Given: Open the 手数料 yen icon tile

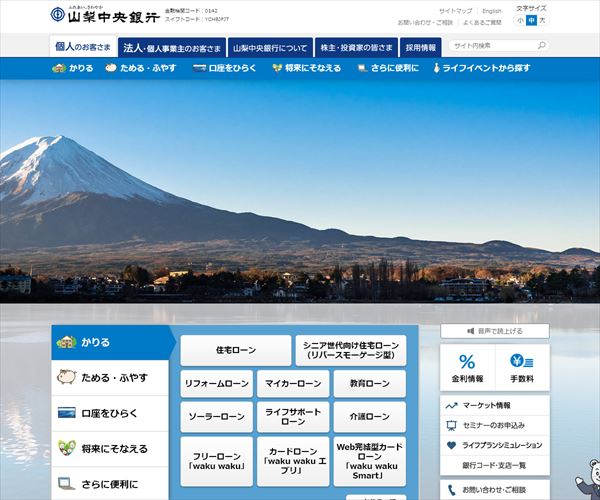Looking at the screenshot, I should pos(522,368).
